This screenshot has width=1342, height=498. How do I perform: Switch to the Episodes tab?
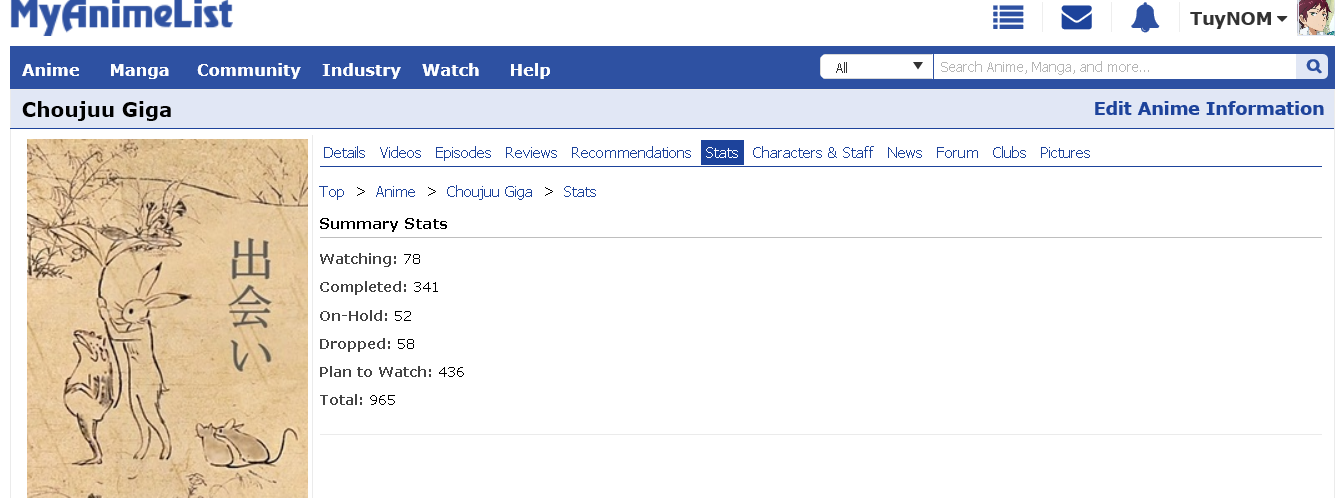463,153
